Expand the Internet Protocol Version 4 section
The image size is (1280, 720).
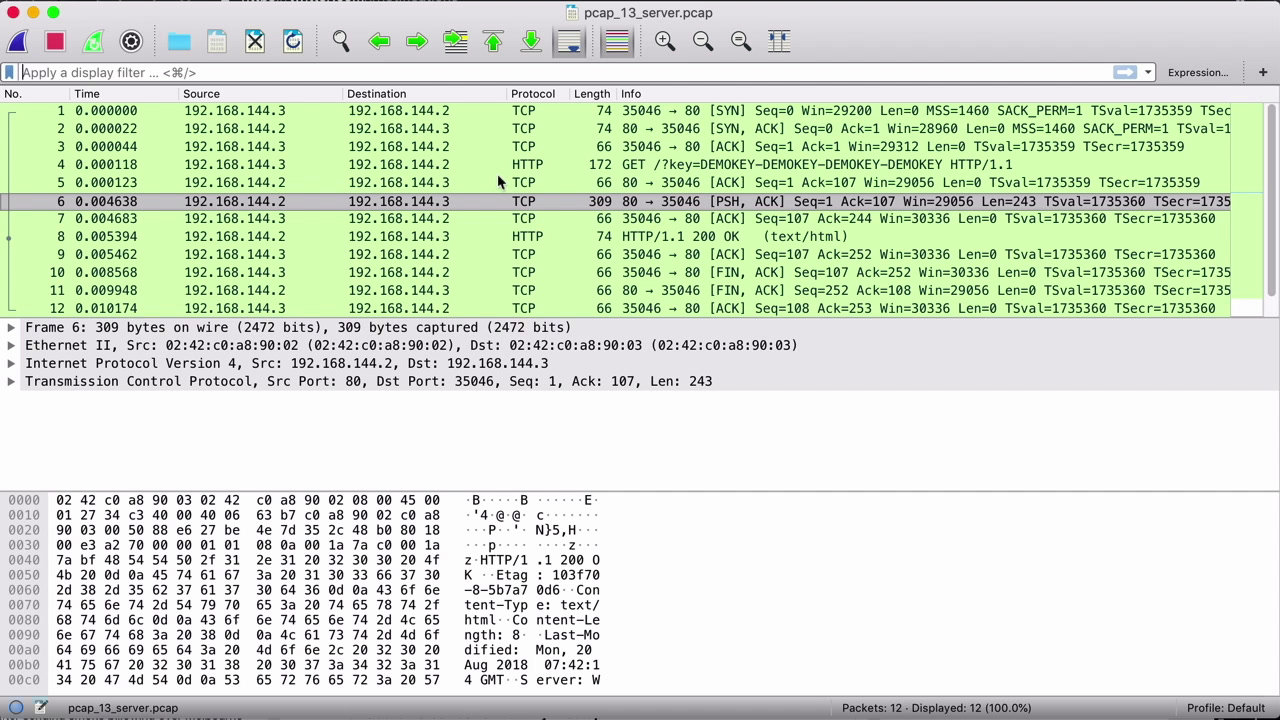coord(11,363)
